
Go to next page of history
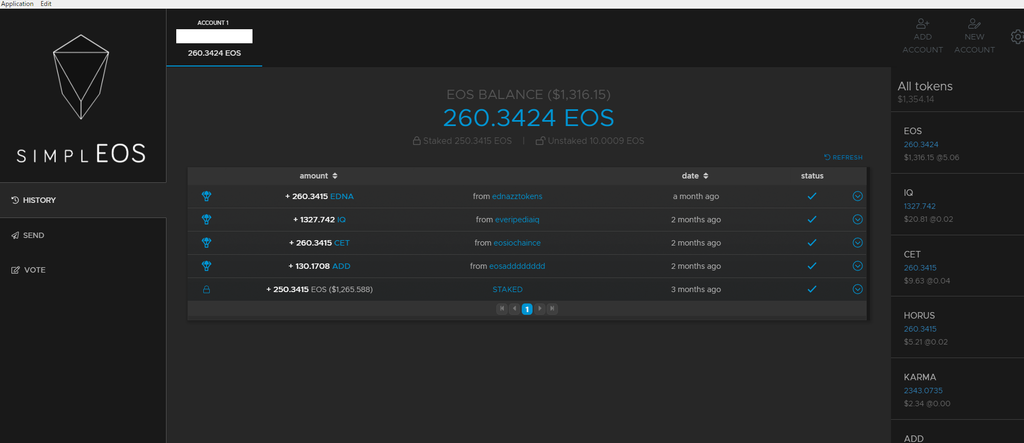539,308
